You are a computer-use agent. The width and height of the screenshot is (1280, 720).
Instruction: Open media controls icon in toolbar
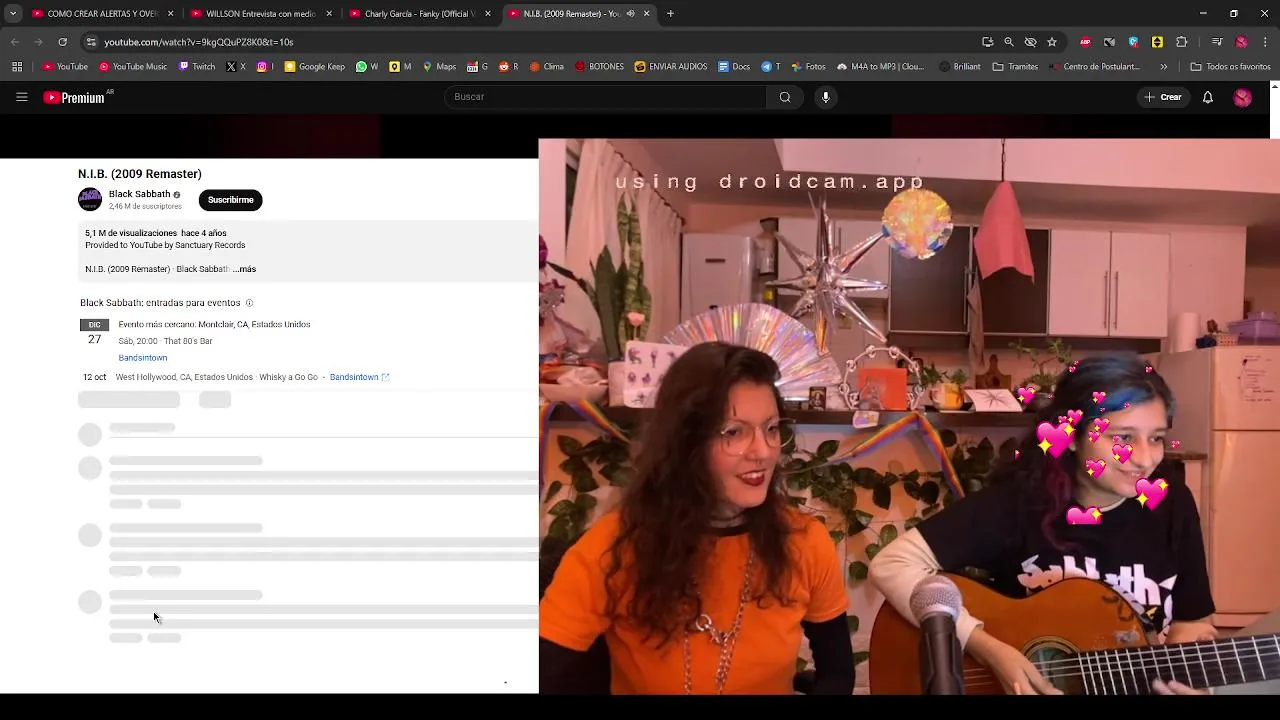pos(1217,42)
